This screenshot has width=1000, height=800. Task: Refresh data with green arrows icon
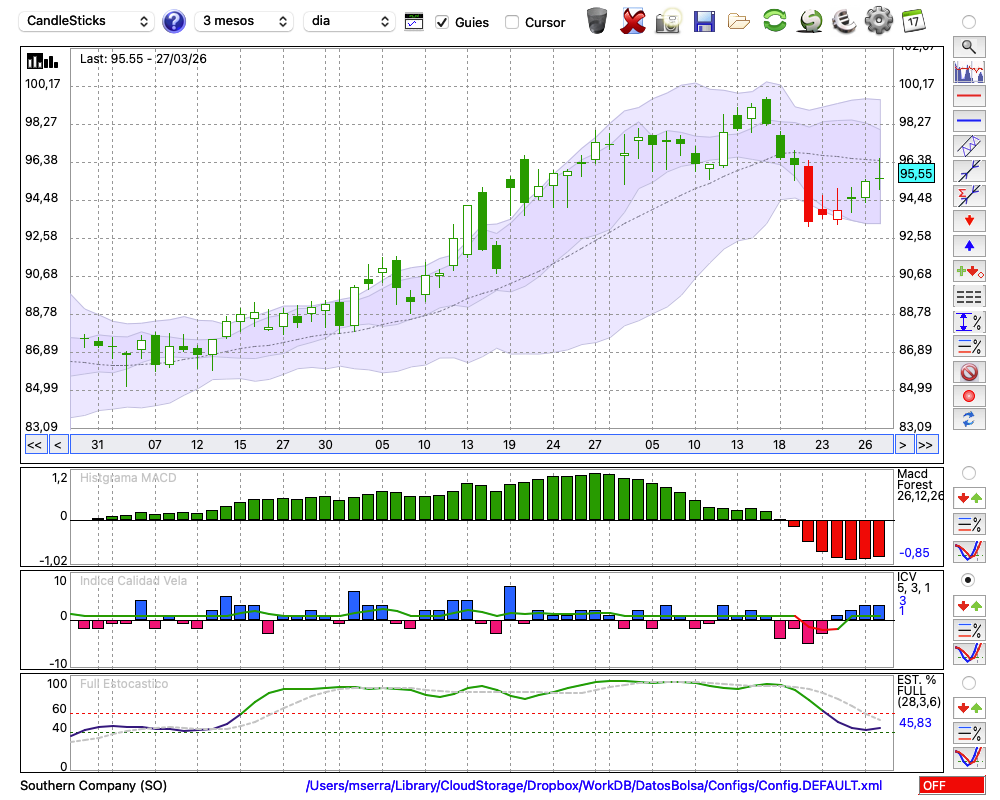(774, 21)
